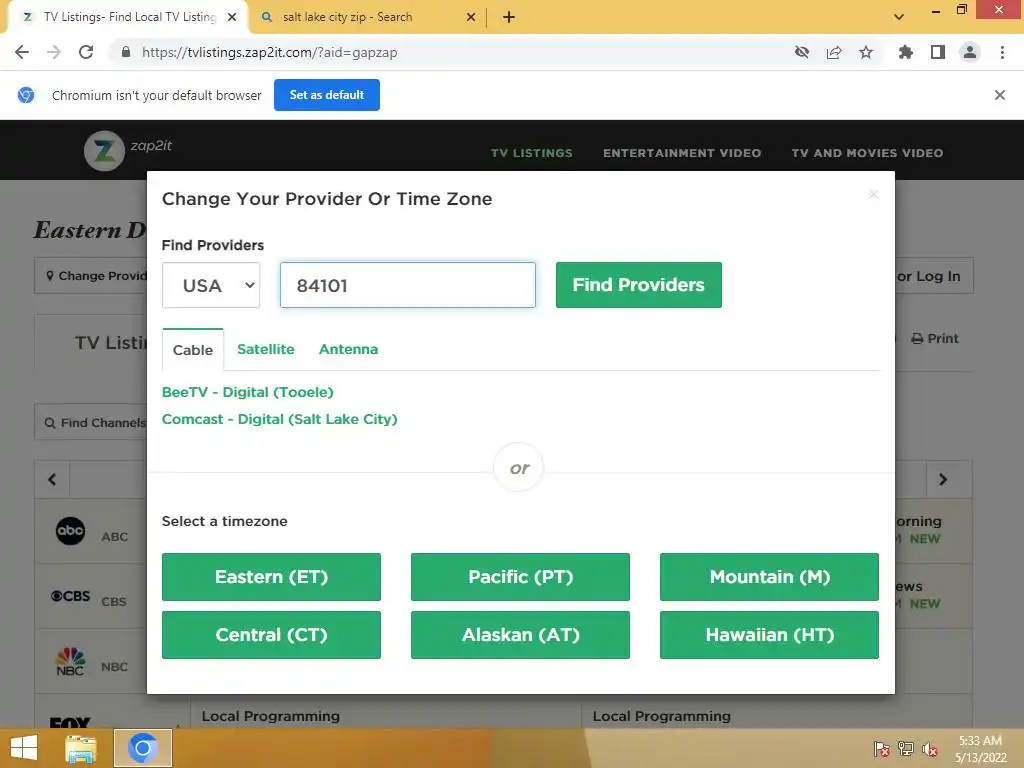1024x768 pixels.
Task: Click the previous arrow in listings grid
Action: tap(52, 479)
